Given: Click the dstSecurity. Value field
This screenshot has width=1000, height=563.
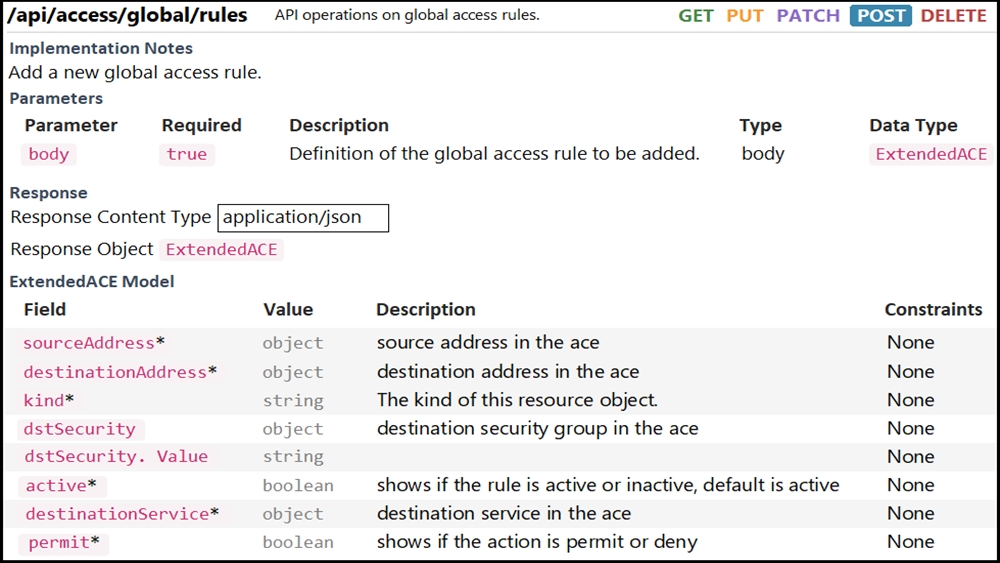Looking at the screenshot, I should [x=116, y=457].
